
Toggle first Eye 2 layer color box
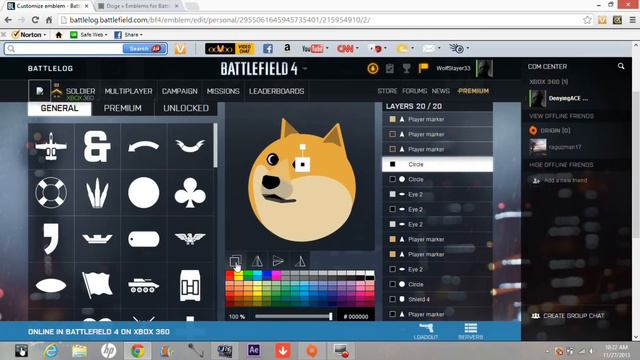(392, 194)
